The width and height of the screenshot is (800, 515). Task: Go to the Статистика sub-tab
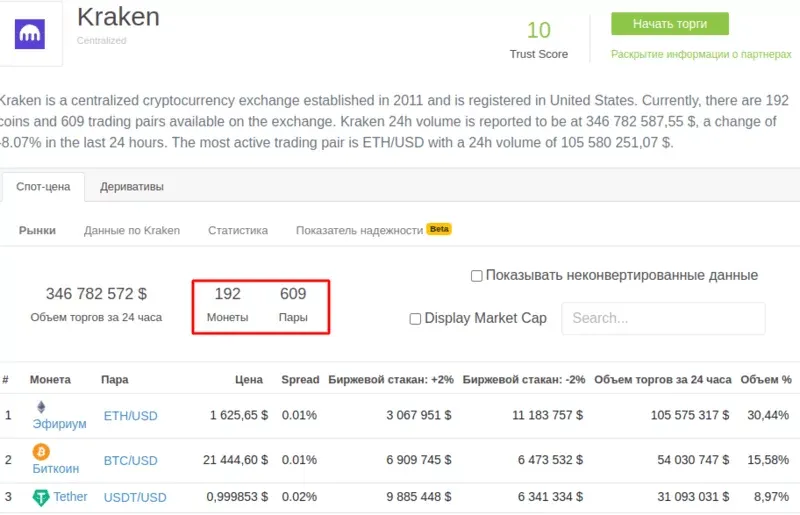[x=238, y=231]
